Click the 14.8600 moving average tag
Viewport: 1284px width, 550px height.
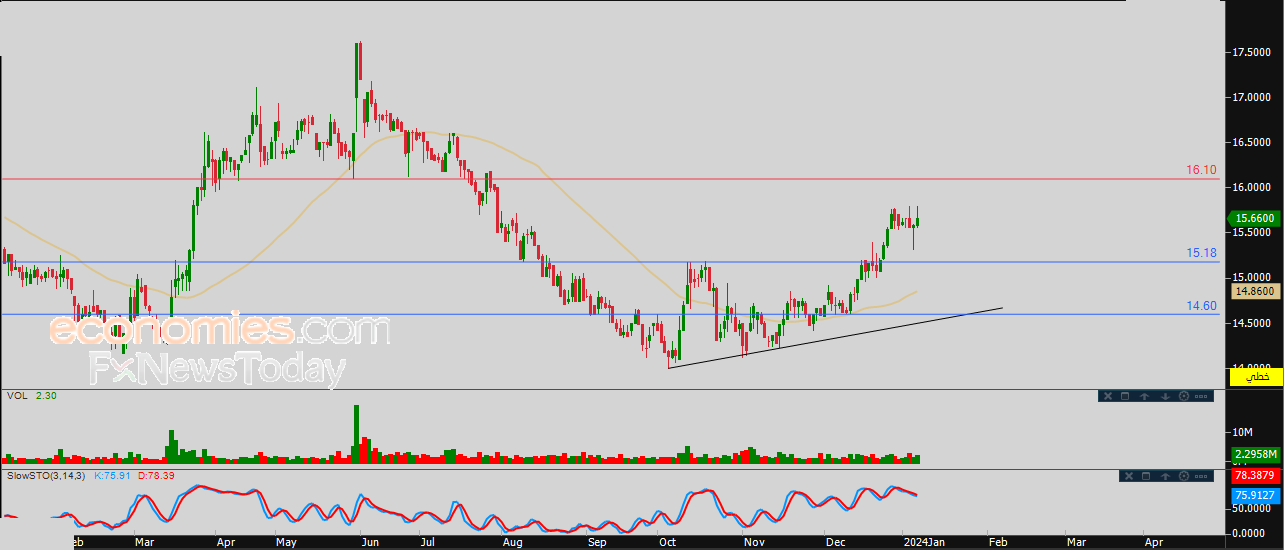pyautogui.click(x=1254, y=291)
